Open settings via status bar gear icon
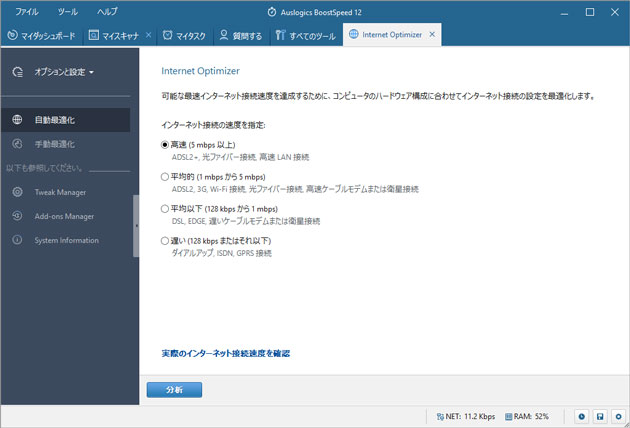The height and width of the screenshot is (428, 630). pos(617,416)
